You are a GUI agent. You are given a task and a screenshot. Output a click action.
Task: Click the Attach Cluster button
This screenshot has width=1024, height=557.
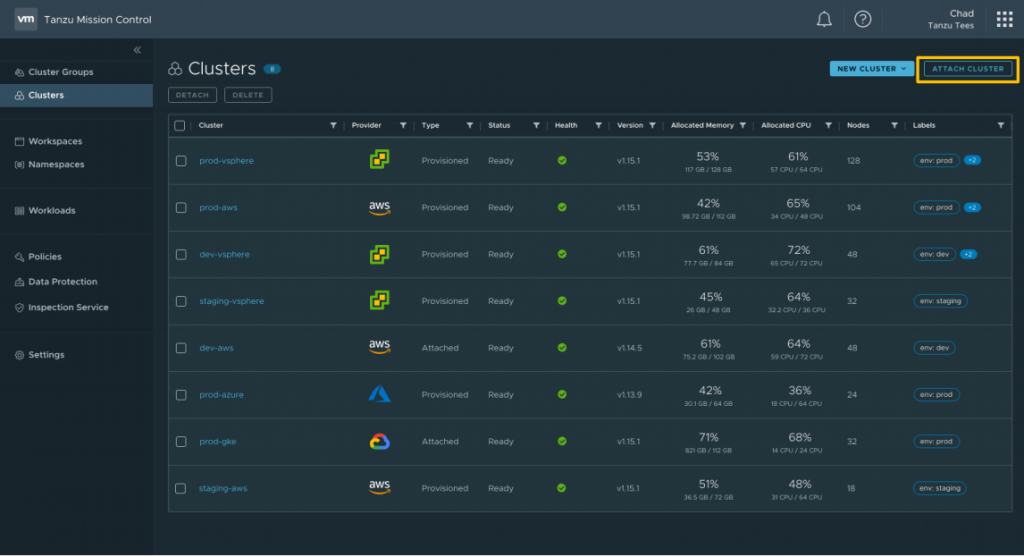click(x=968, y=69)
